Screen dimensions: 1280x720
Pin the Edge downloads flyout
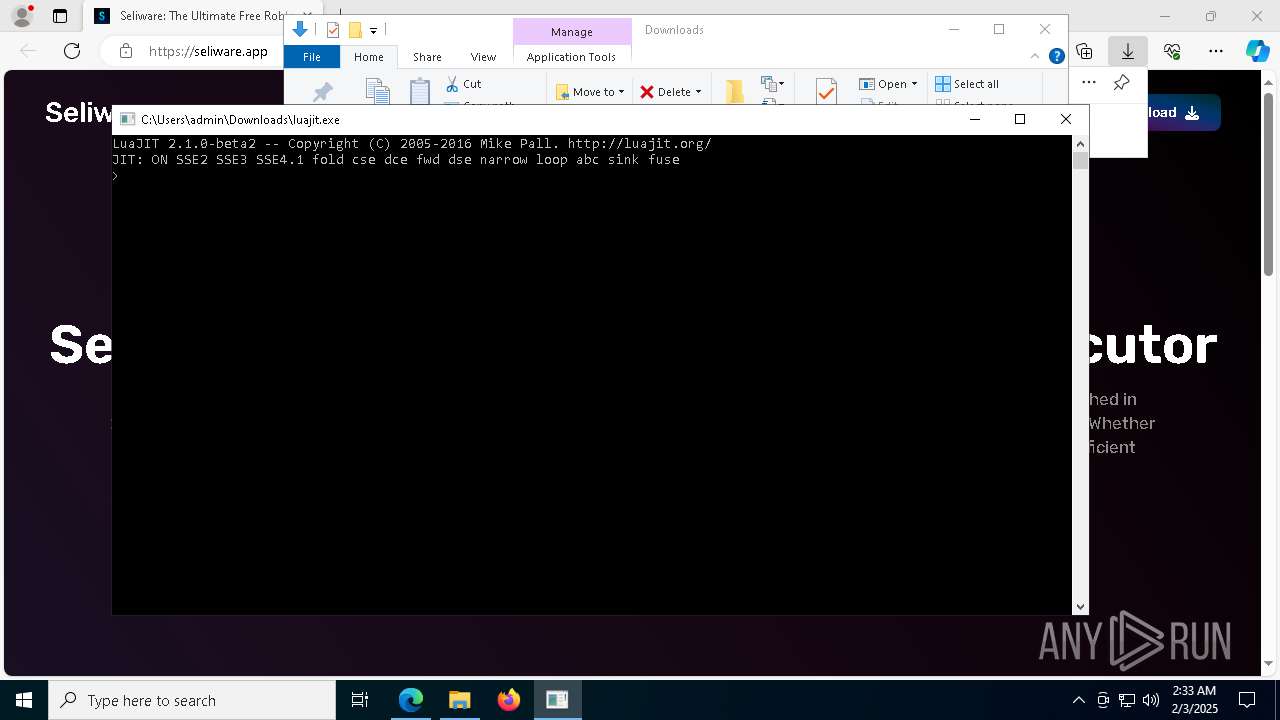click(x=1122, y=82)
